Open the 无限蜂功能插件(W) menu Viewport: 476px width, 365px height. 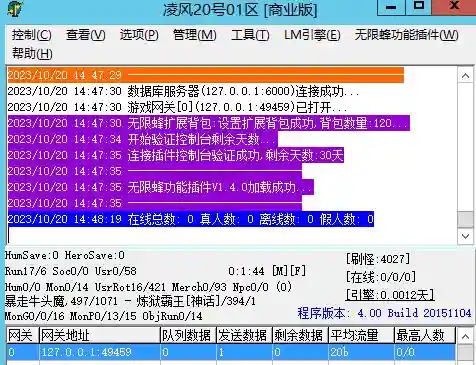pos(406,35)
